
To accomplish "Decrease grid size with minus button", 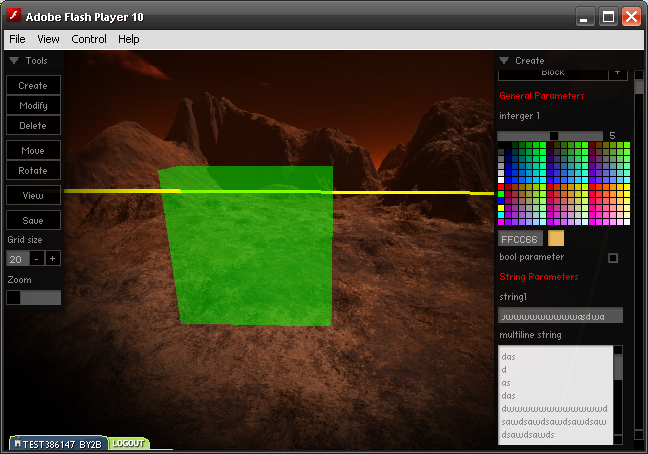I will tap(37, 259).
